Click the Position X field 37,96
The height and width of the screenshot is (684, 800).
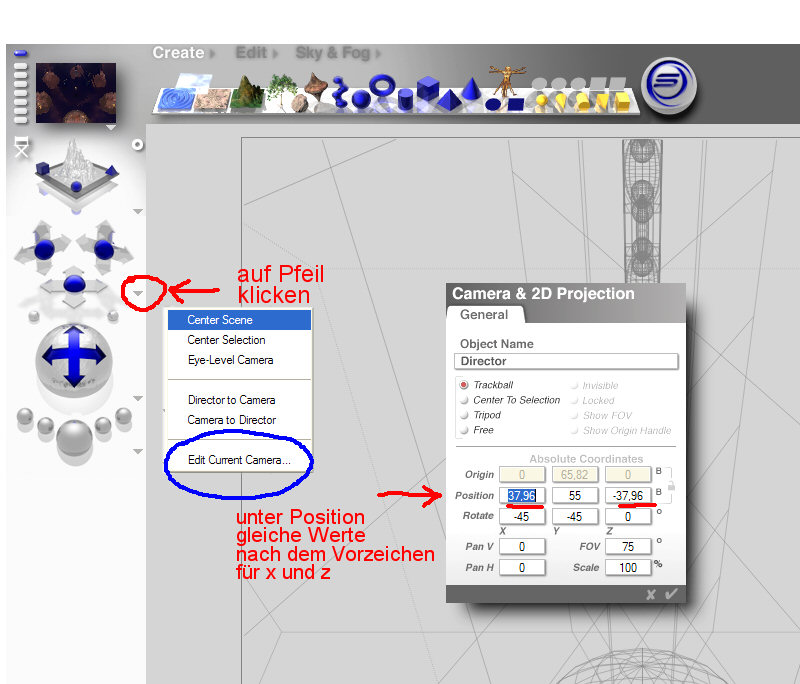(522, 496)
